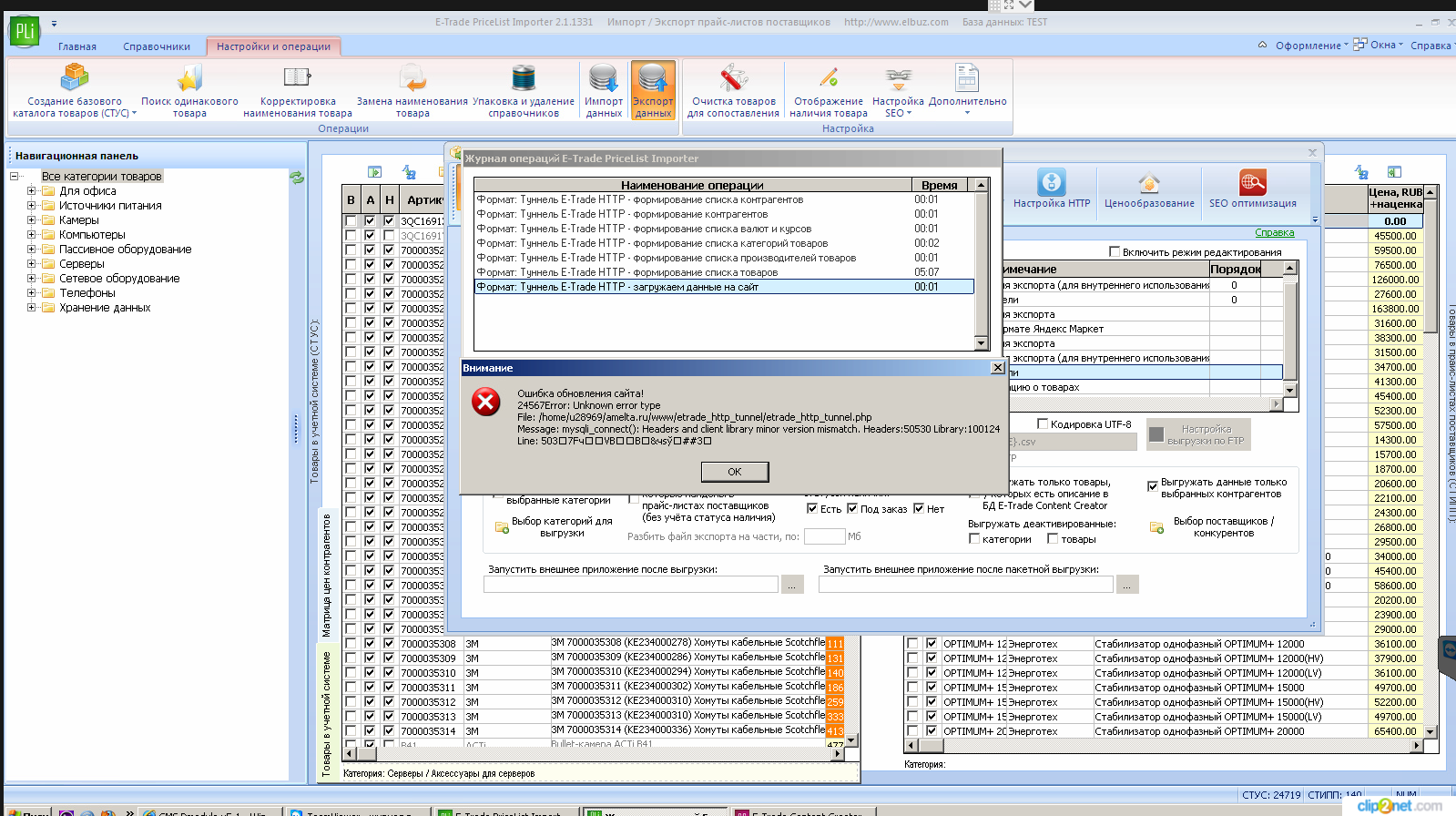Image resolution: width=1456 pixels, height=816 pixels.
Task: Enable 'Включить режим редактирования' checkbox
Action: click(1115, 251)
